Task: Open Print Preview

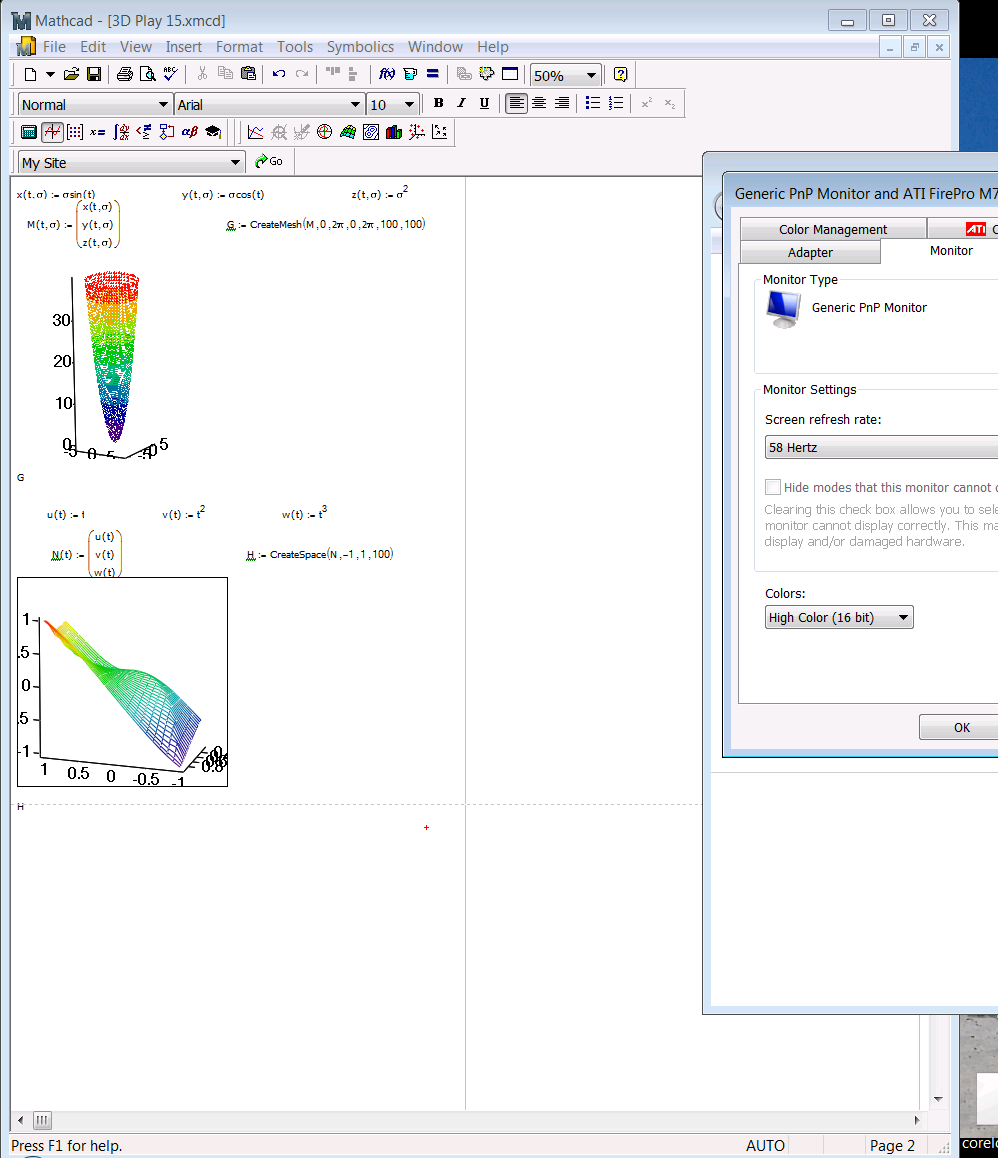Action: point(148,75)
